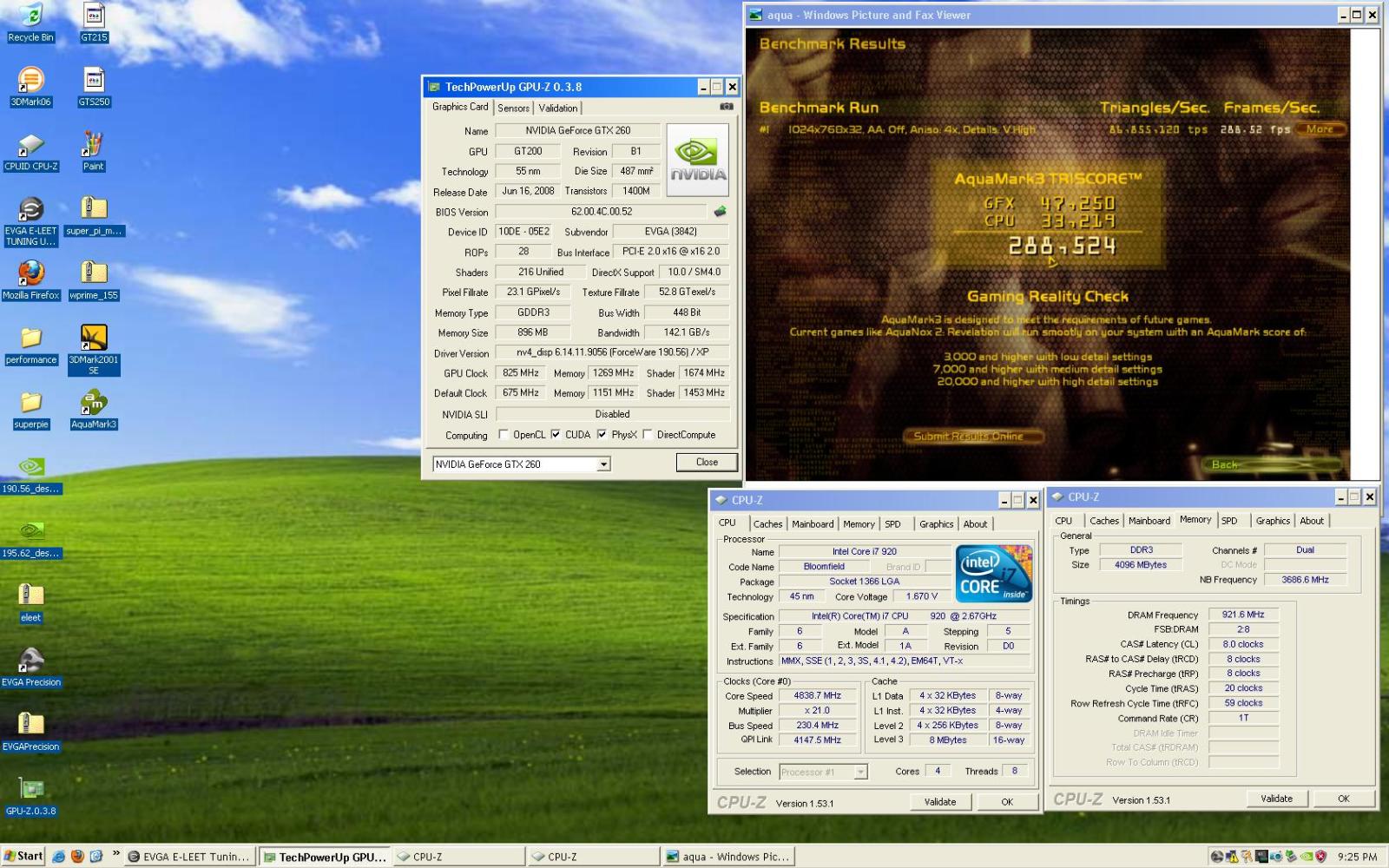Select TechPowerUp GPU-Z taskbar button
Viewport: 1389px width, 868px height.
(326, 857)
